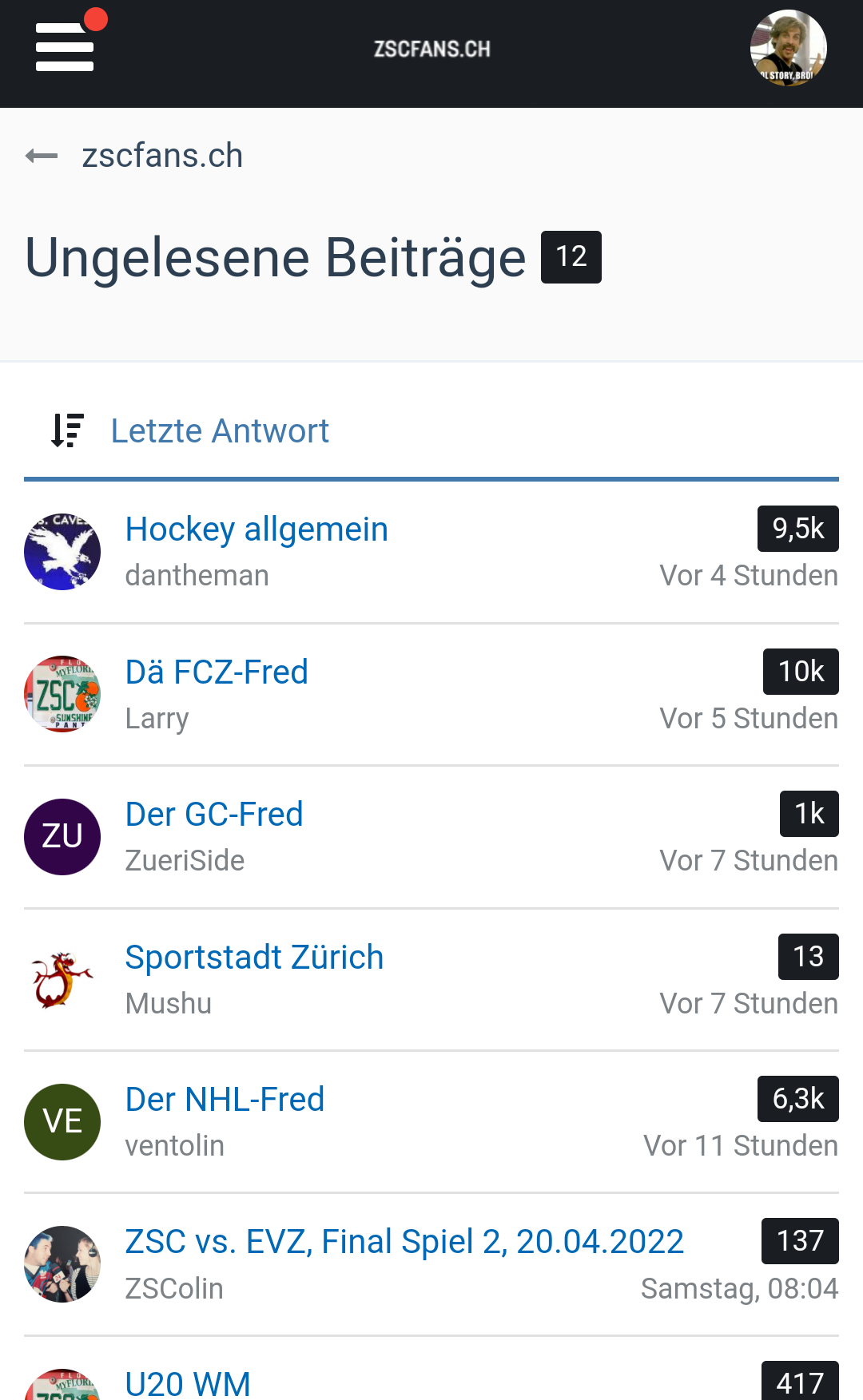This screenshot has width=863, height=1400.
Task: Click Mushu's dragon avatar
Action: point(62,979)
